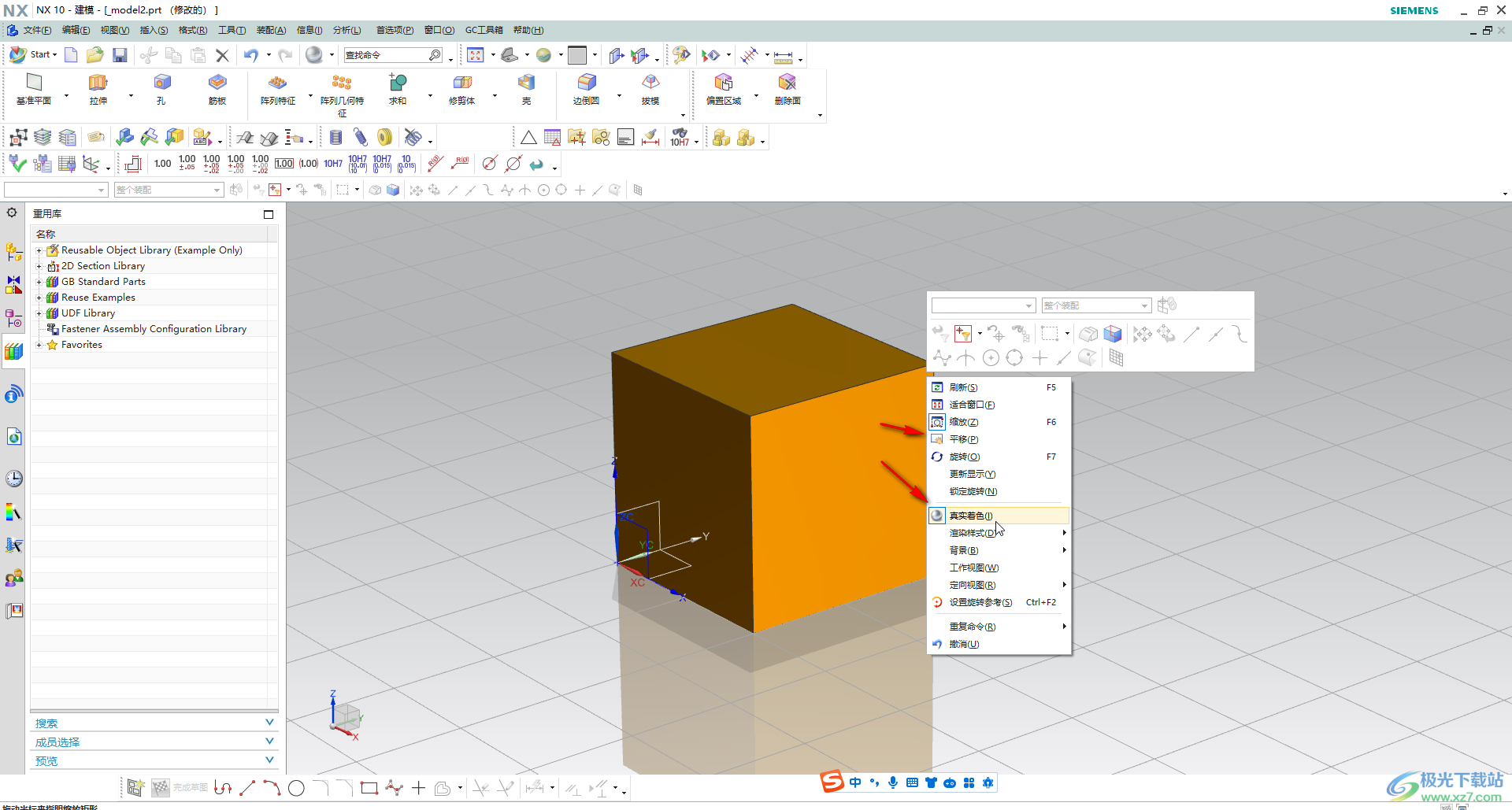Save the model with the floppy disk icon

point(120,55)
